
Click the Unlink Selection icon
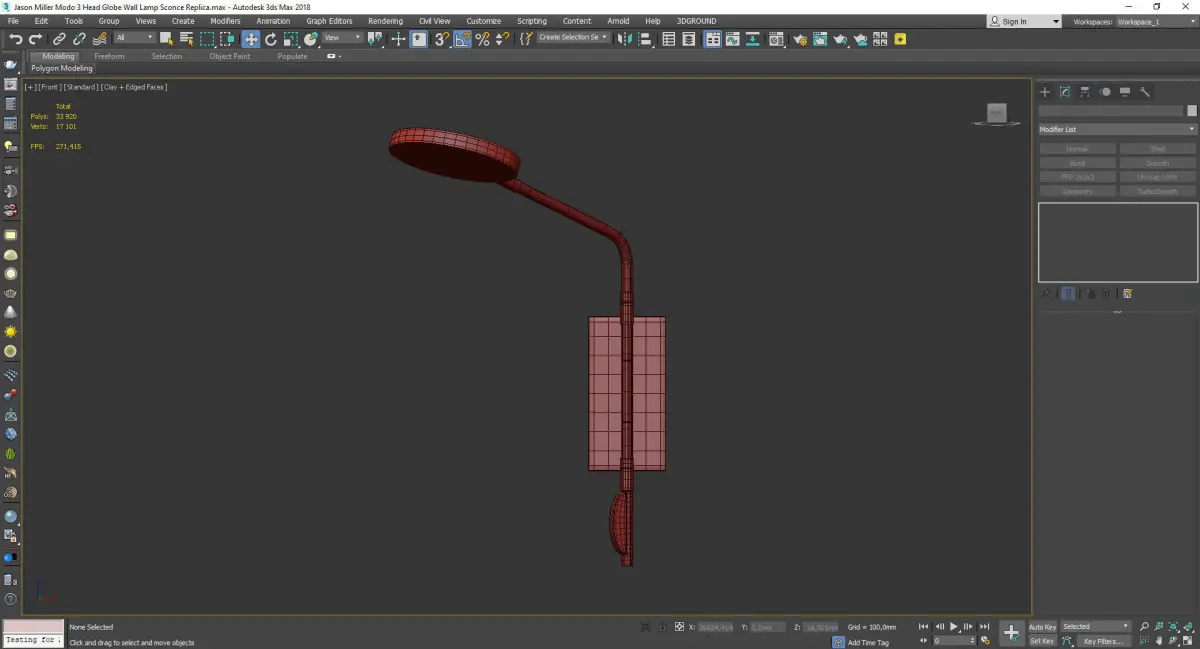(x=79, y=39)
